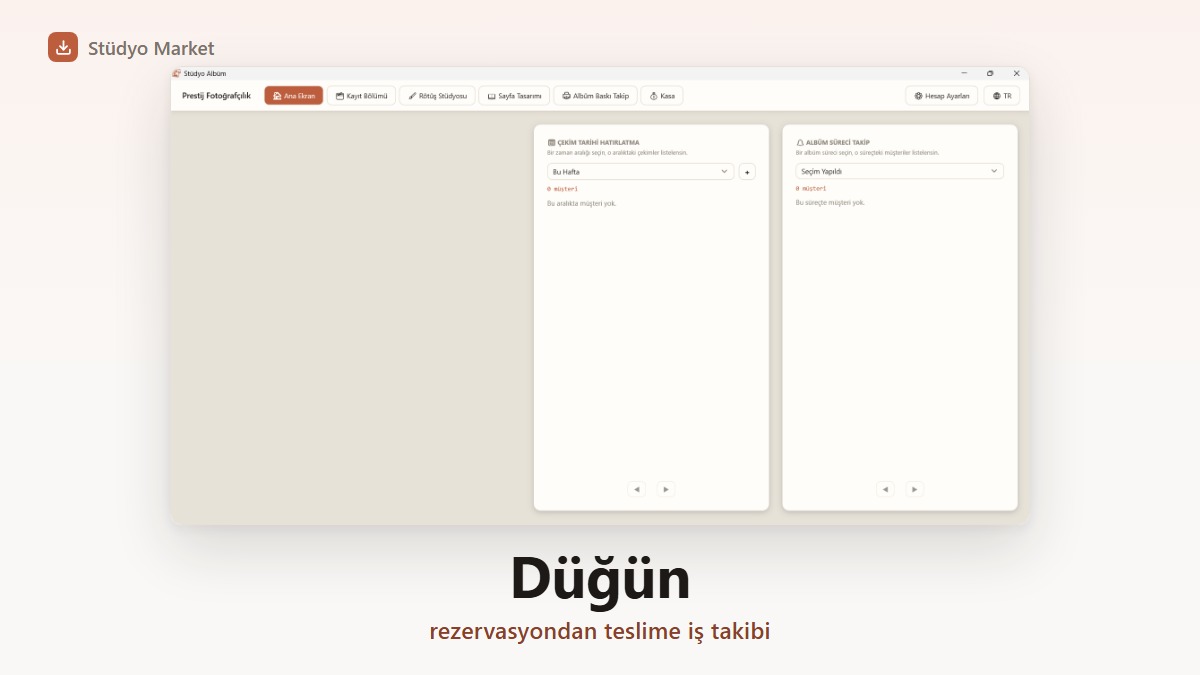Click '0 müşteri' count in Çekim Tarihi panel

[562, 189]
